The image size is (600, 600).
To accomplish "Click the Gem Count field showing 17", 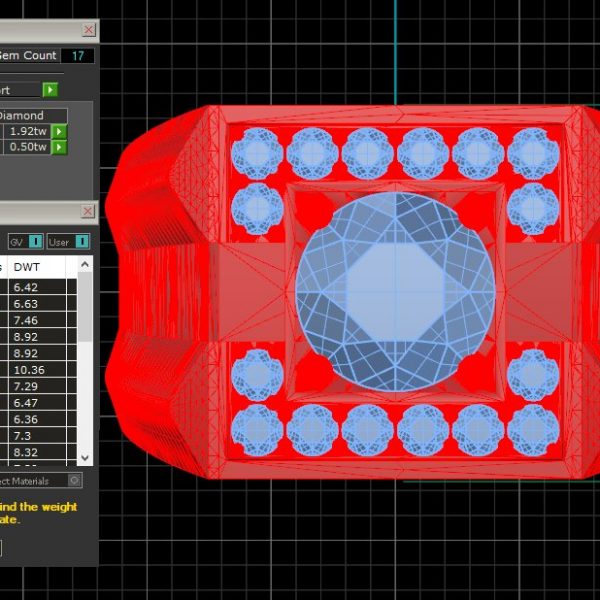I will point(78,56).
